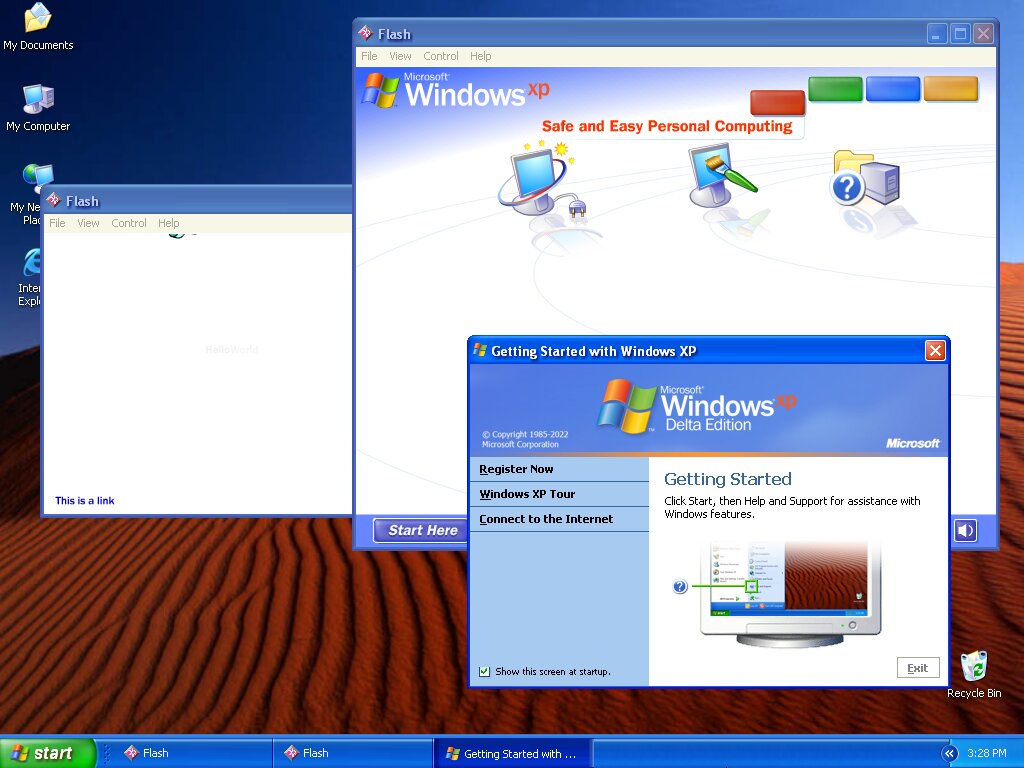Screen dimensions: 1024x768
Task: Click the monitor illustration thumbnail
Action: (x=790, y=593)
